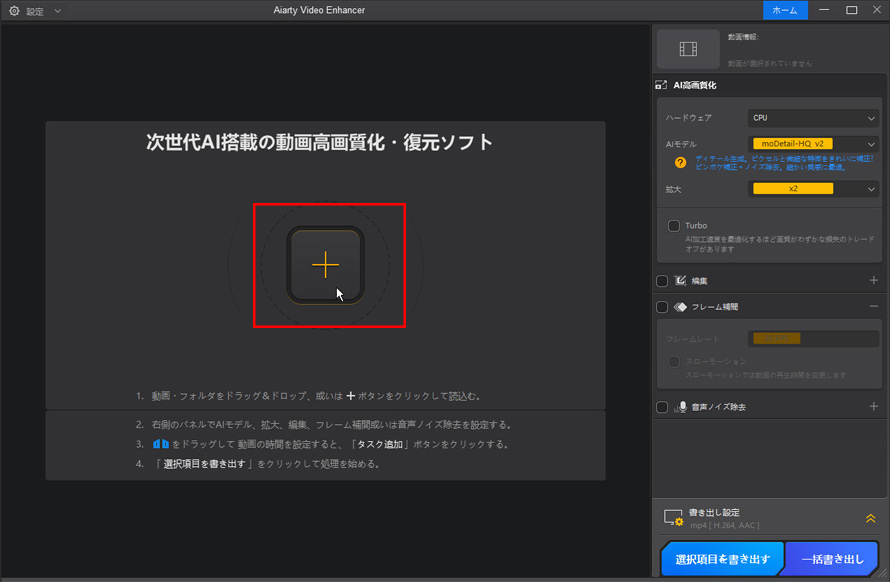Enable the 音声ノイズ除去 checkbox
This screenshot has width=890, height=582.
(662, 407)
